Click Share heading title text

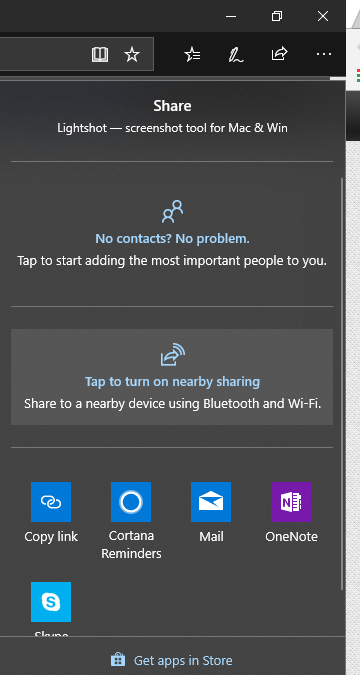(172, 106)
